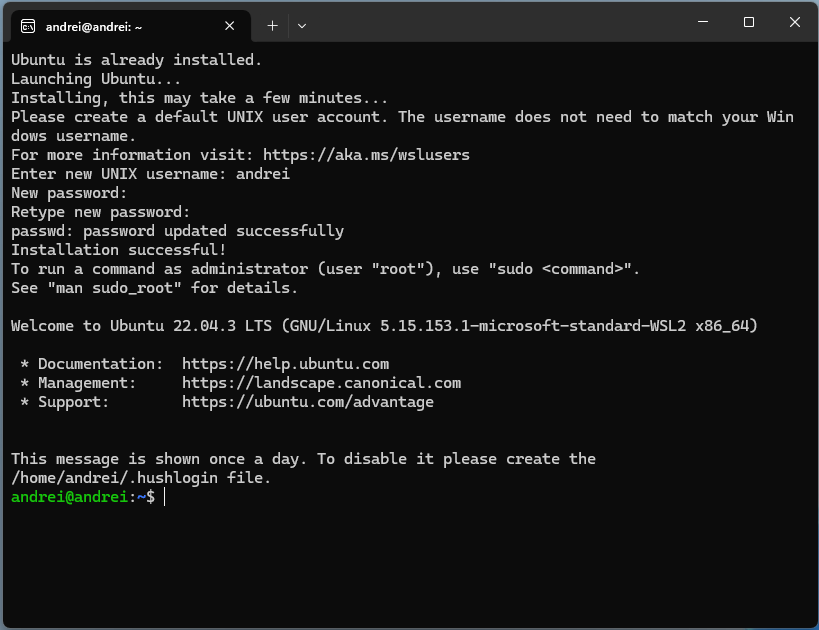The width and height of the screenshot is (819, 630).
Task: Click the /home/andrei/.hushlogin file path text
Action: pyautogui.click(x=114, y=478)
